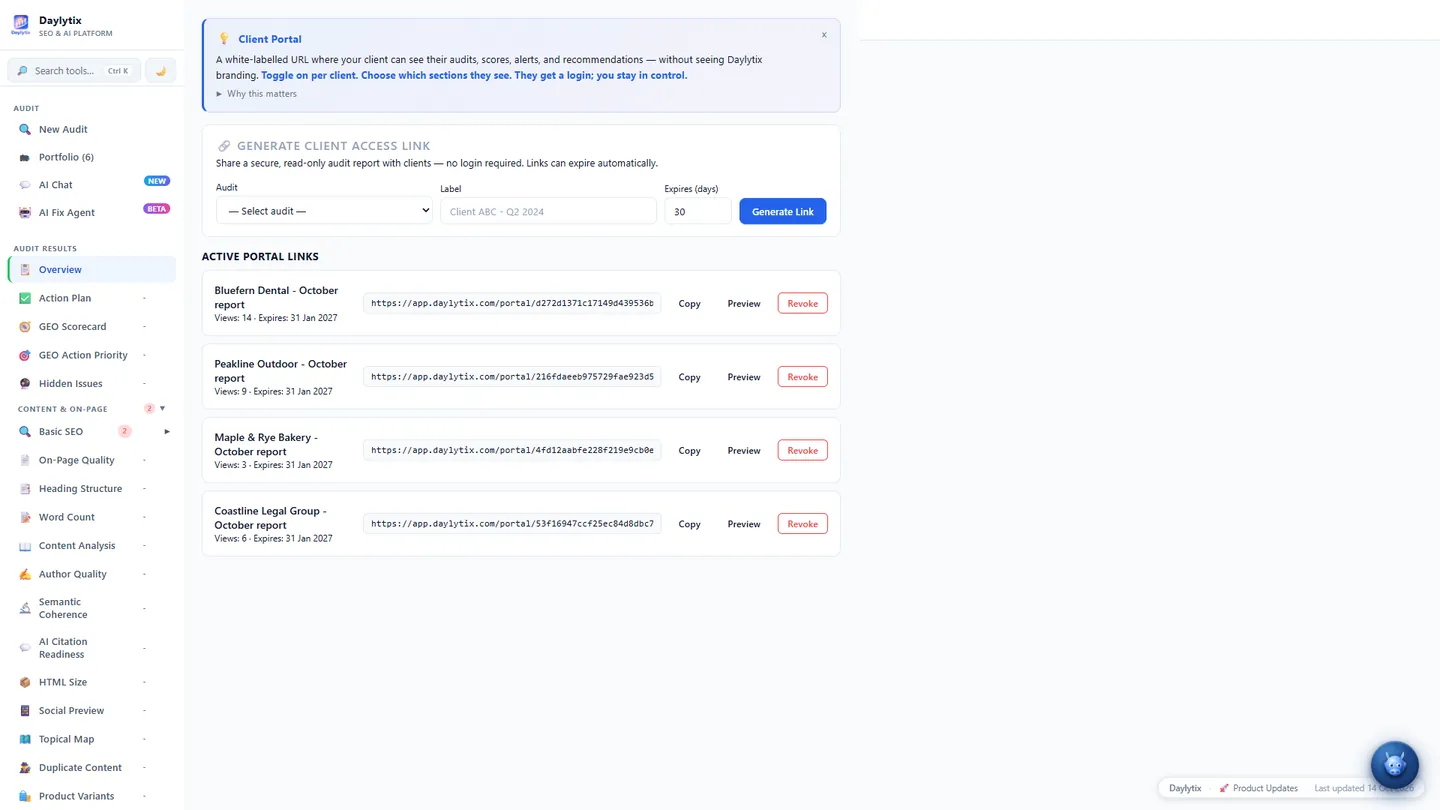Select the Overview sidebar item
Screen dimensions: 1440x810
92,270
